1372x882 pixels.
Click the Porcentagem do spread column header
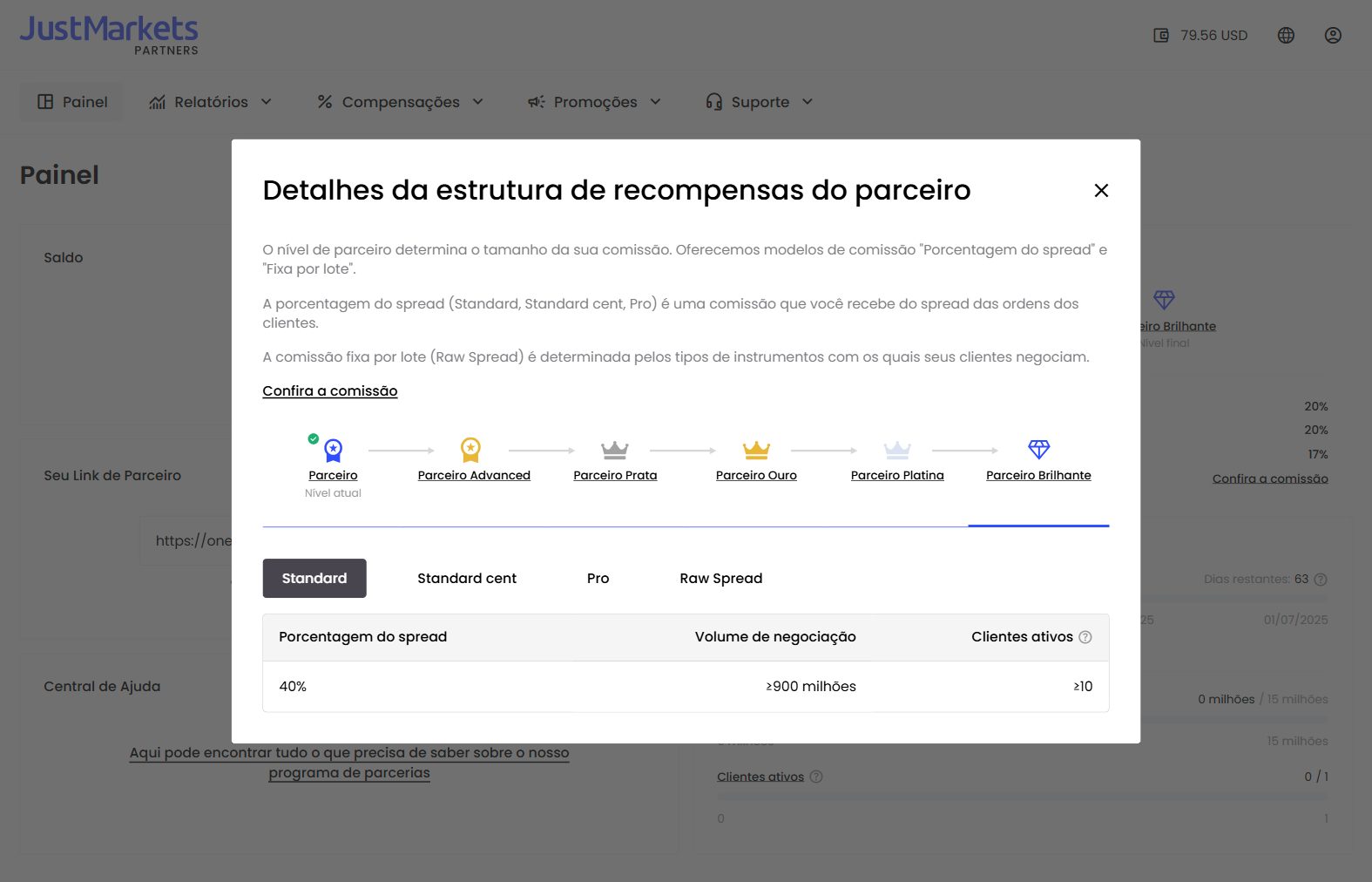coord(363,637)
